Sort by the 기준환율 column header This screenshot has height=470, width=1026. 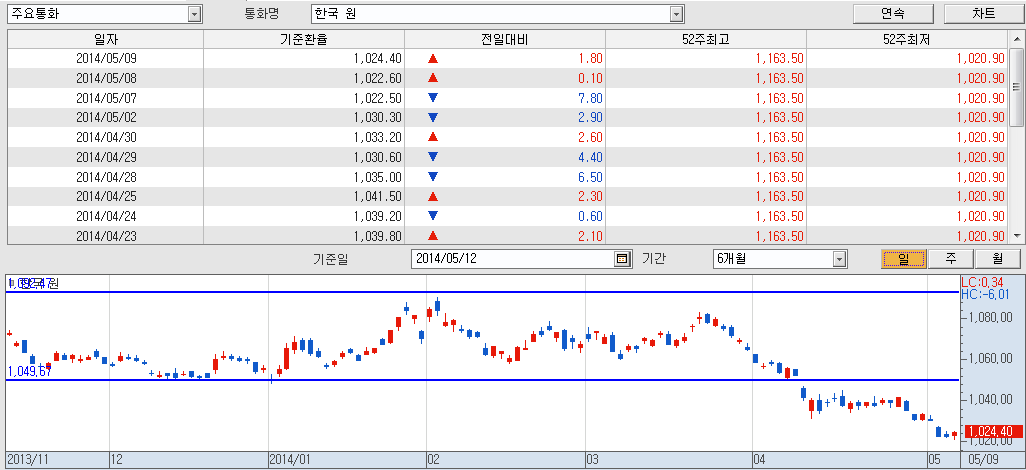(304, 39)
